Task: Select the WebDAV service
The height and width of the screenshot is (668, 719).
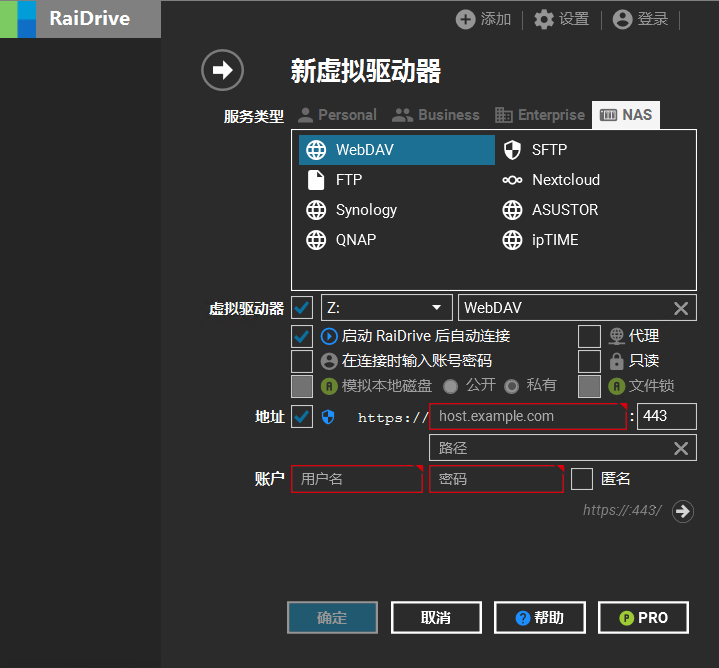Action: (x=397, y=150)
